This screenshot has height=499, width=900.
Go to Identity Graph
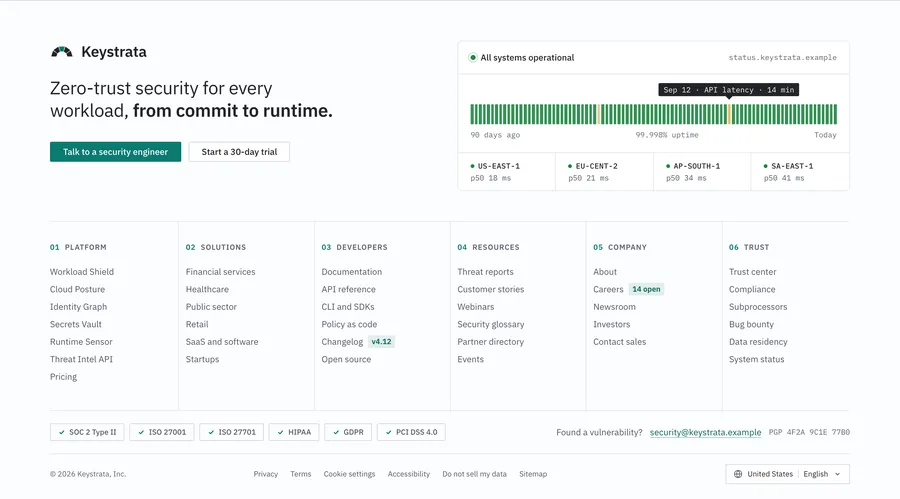click(79, 307)
